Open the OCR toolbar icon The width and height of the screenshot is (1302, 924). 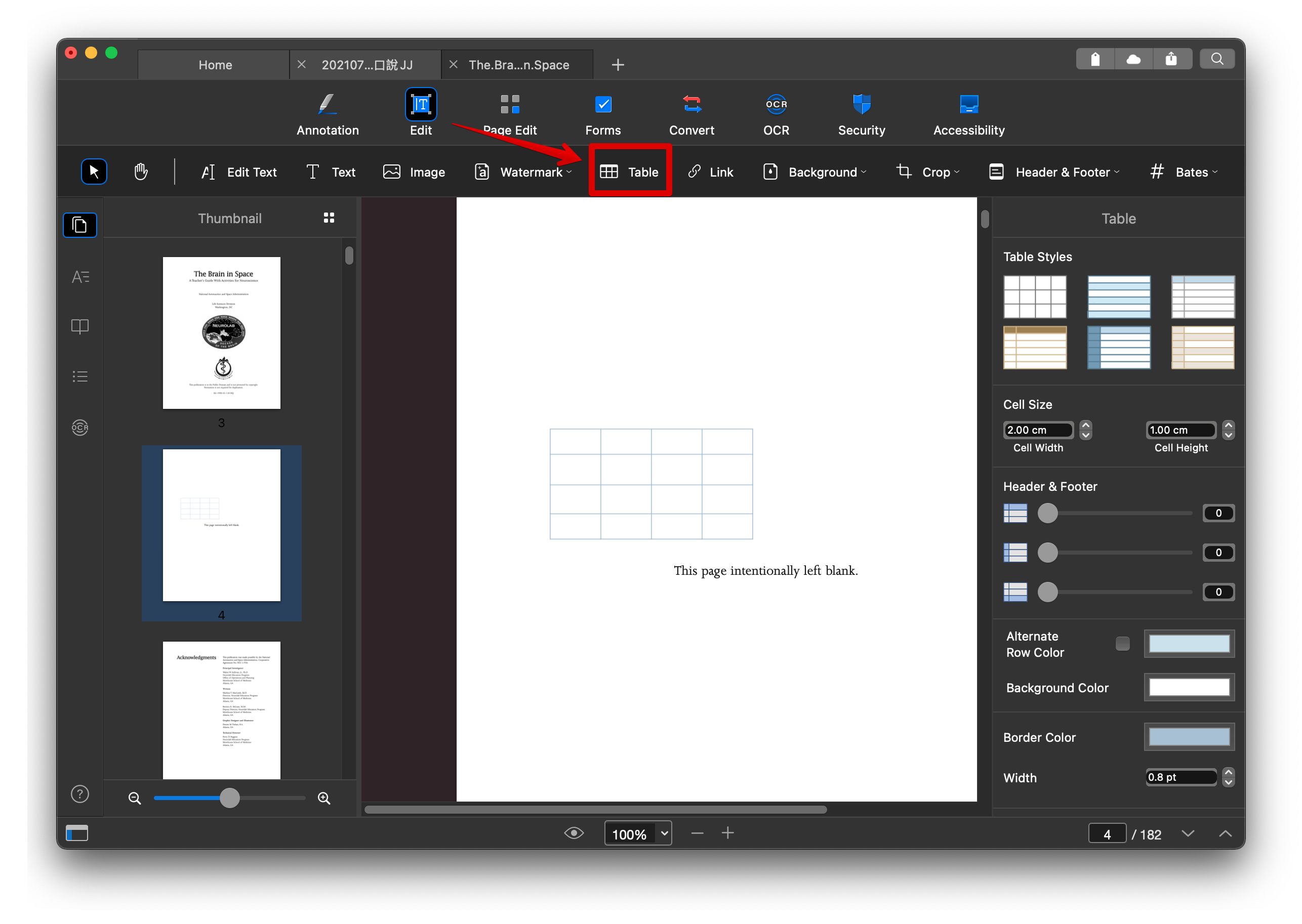776,105
